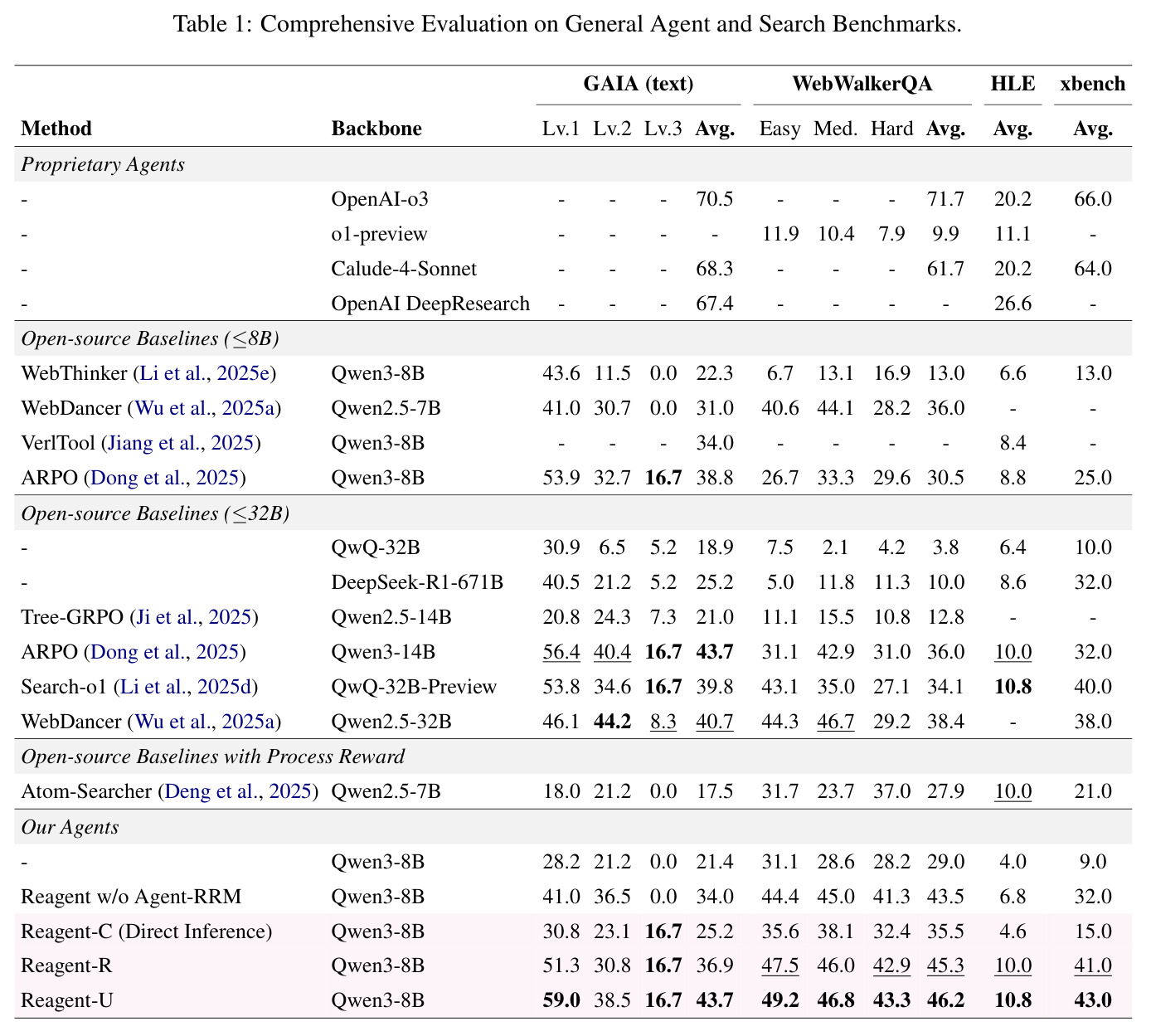
Task: Open the Jiang et al., 2025 citation
Action: pos(181,443)
